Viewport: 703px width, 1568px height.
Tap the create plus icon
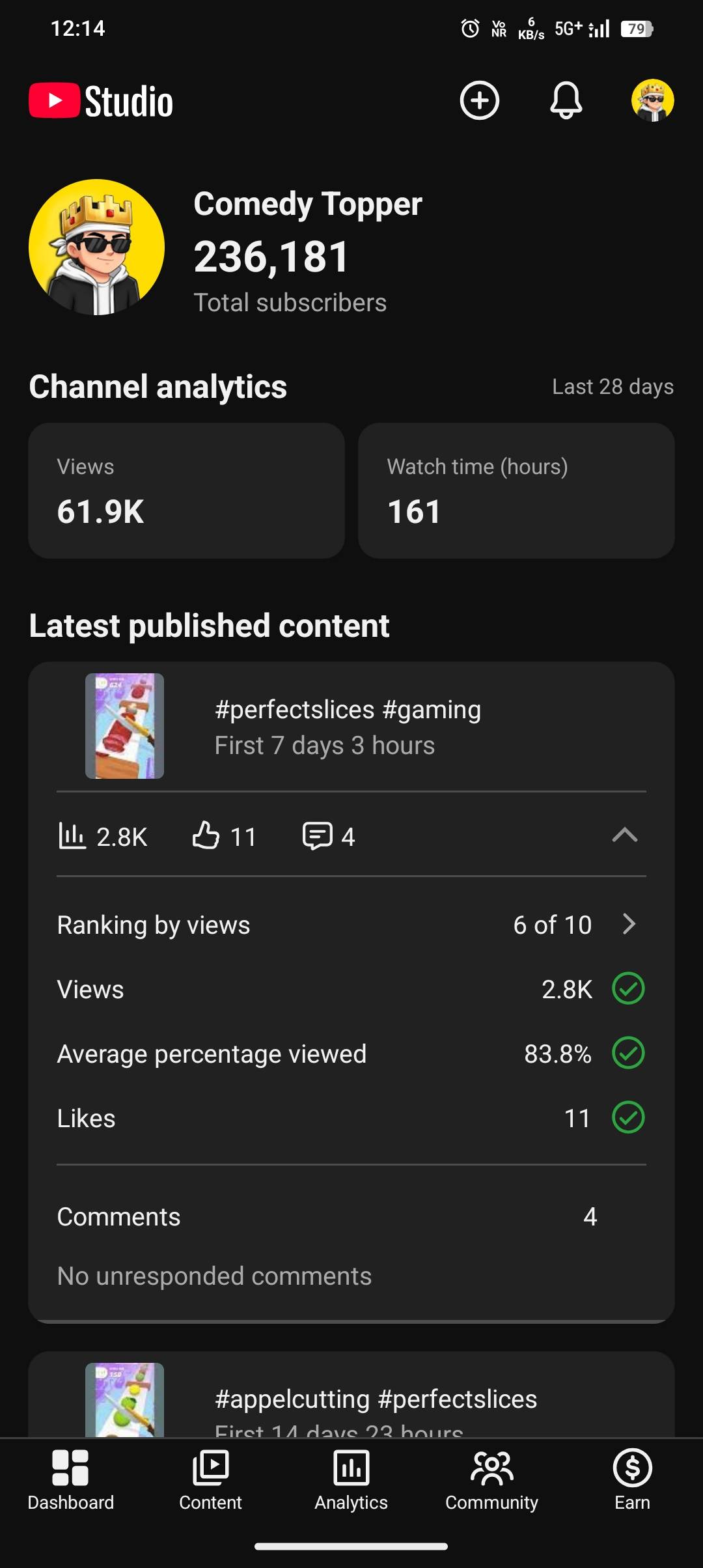[x=479, y=100]
